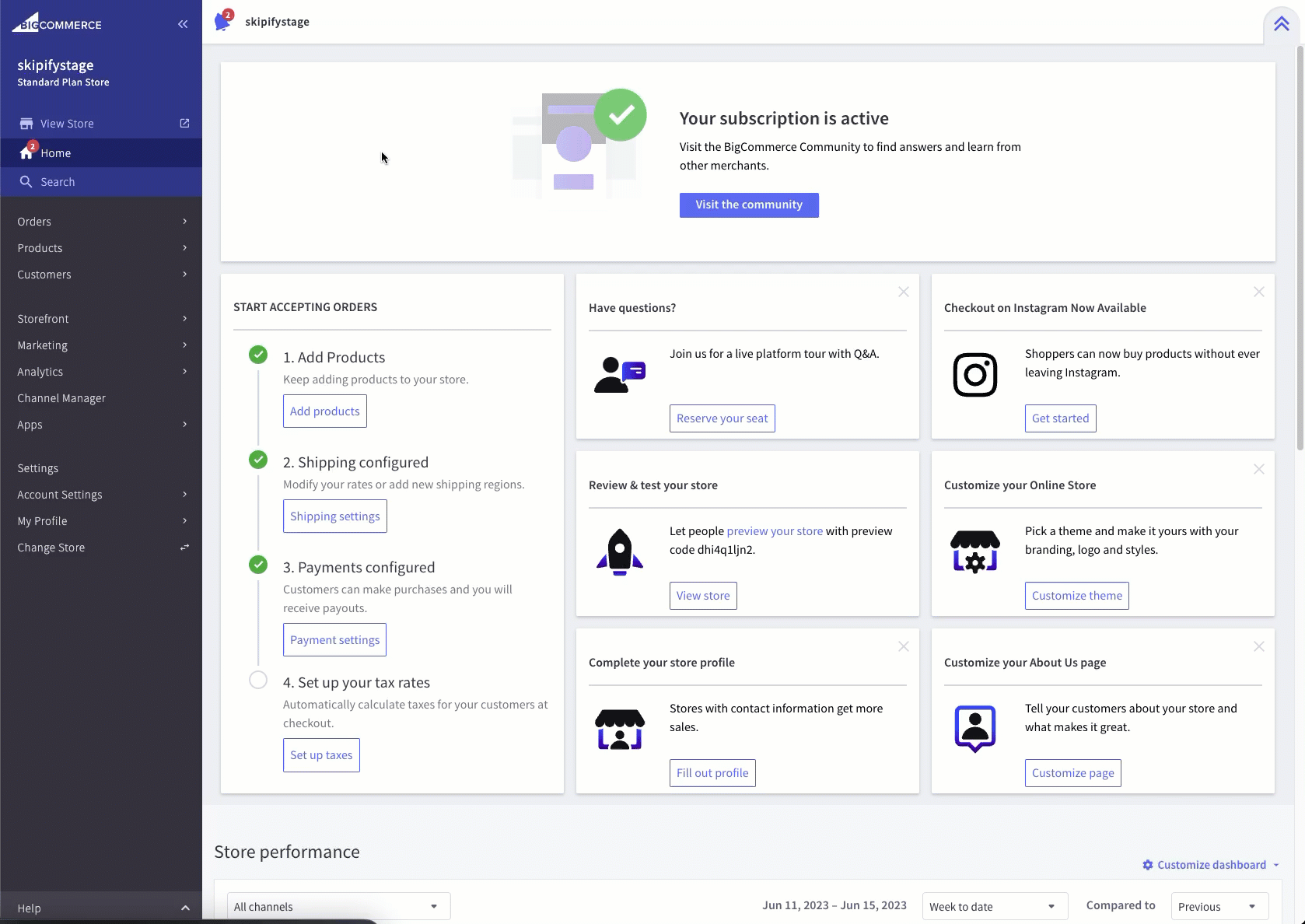Open Search in sidebar

pos(101,182)
